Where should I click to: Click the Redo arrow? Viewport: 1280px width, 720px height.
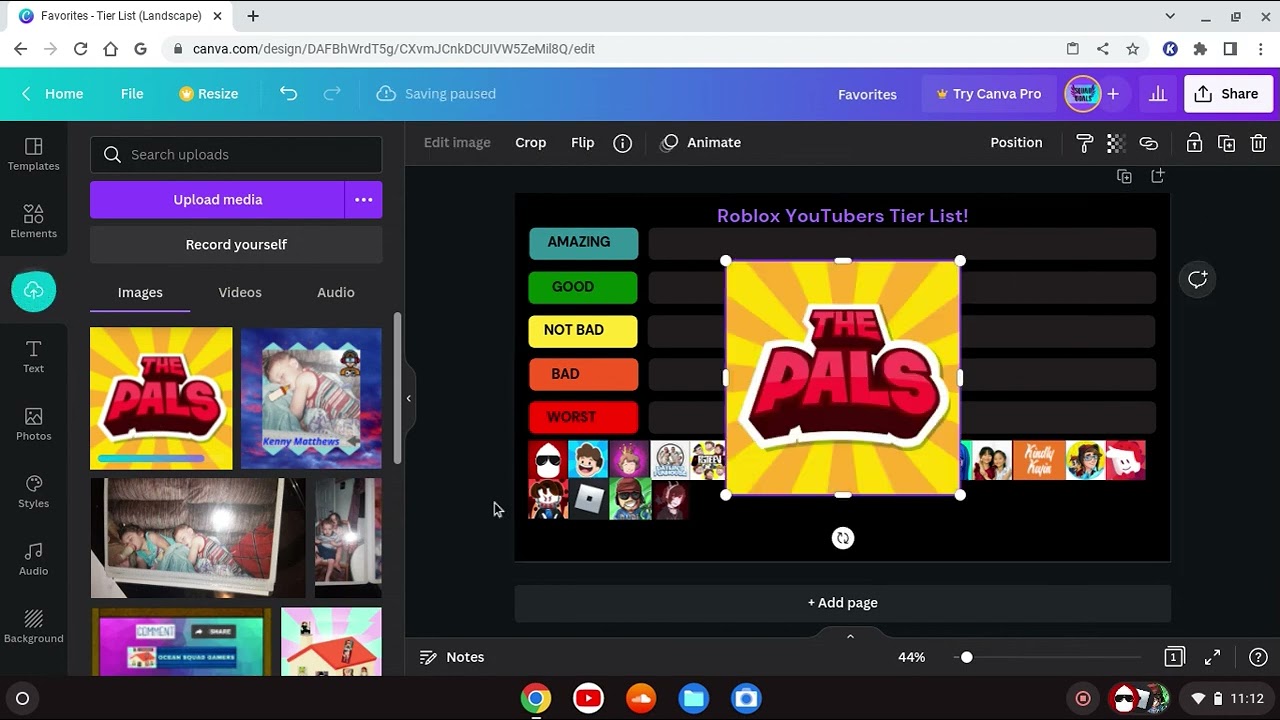pyautogui.click(x=332, y=93)
